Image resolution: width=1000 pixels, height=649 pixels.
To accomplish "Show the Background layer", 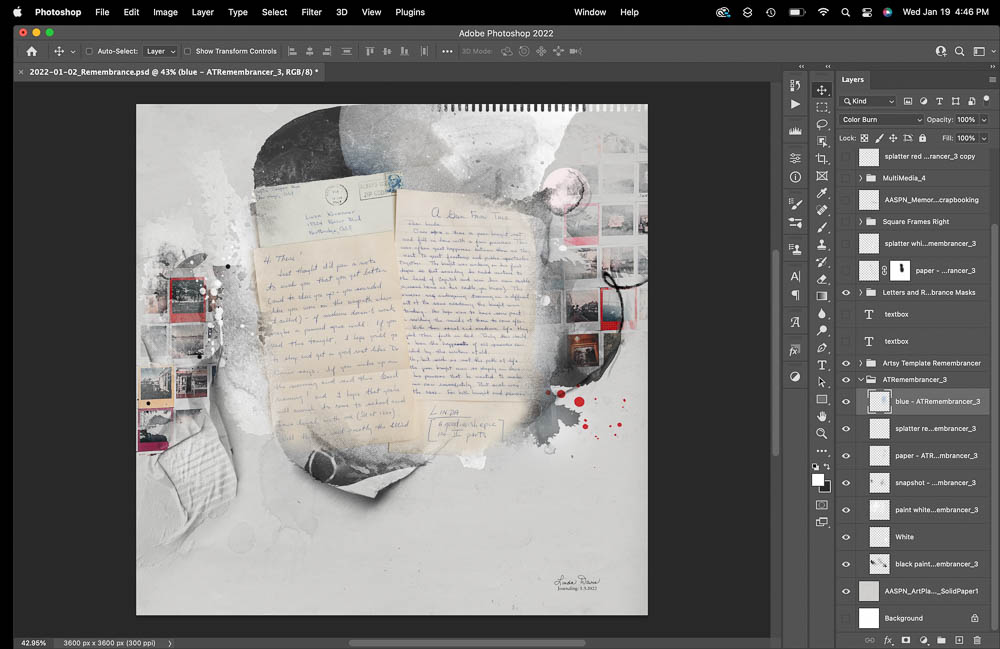I will coord(846,618).
